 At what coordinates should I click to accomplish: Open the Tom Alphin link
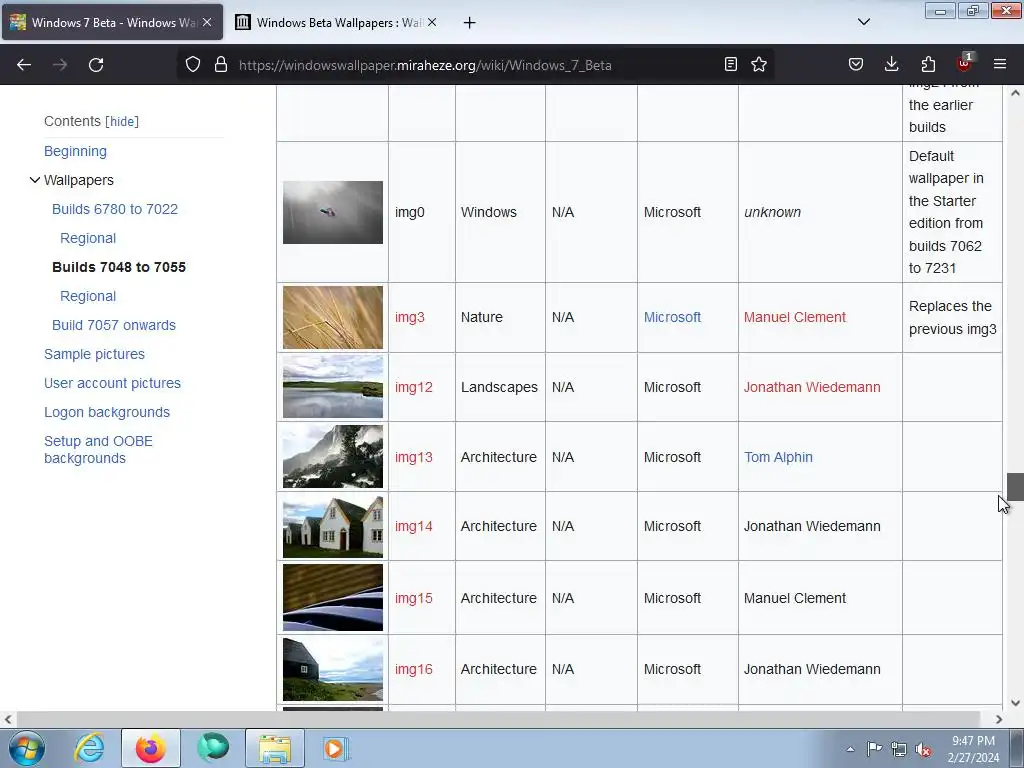pos(778,457)
